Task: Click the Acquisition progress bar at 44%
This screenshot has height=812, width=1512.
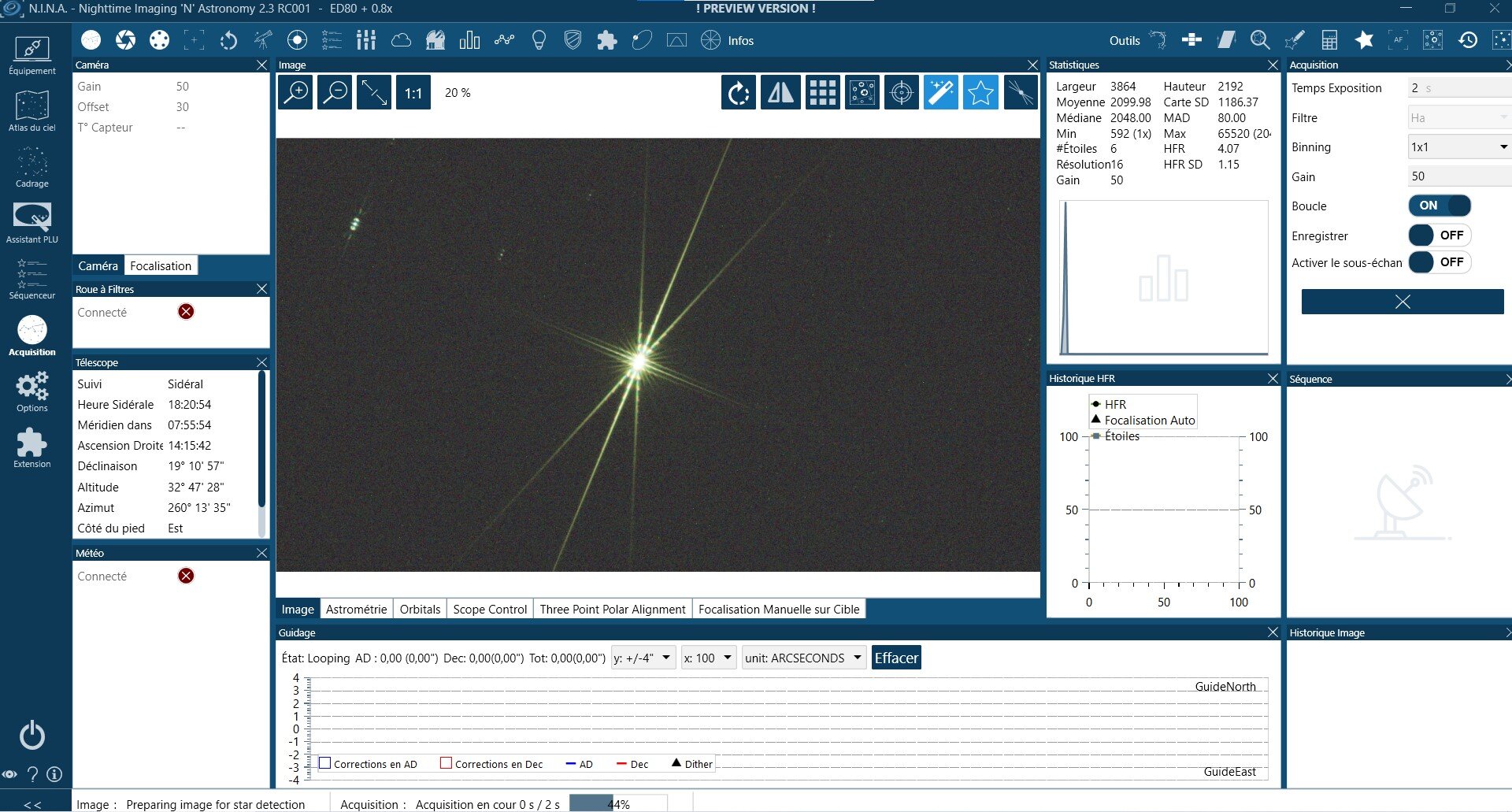Action: tap(618, 803)
